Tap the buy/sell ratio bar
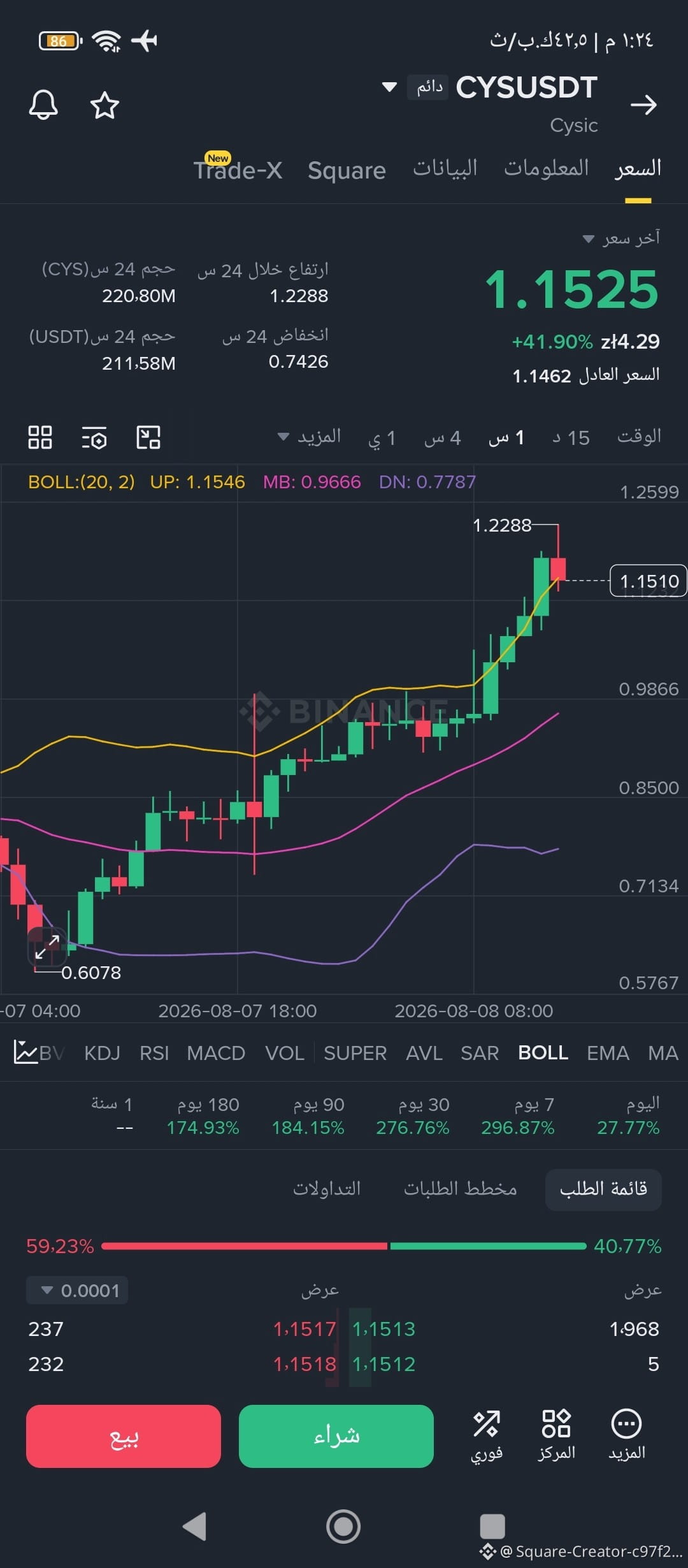The height and width of the screenshot is (1568, 688). [344, 1245]
